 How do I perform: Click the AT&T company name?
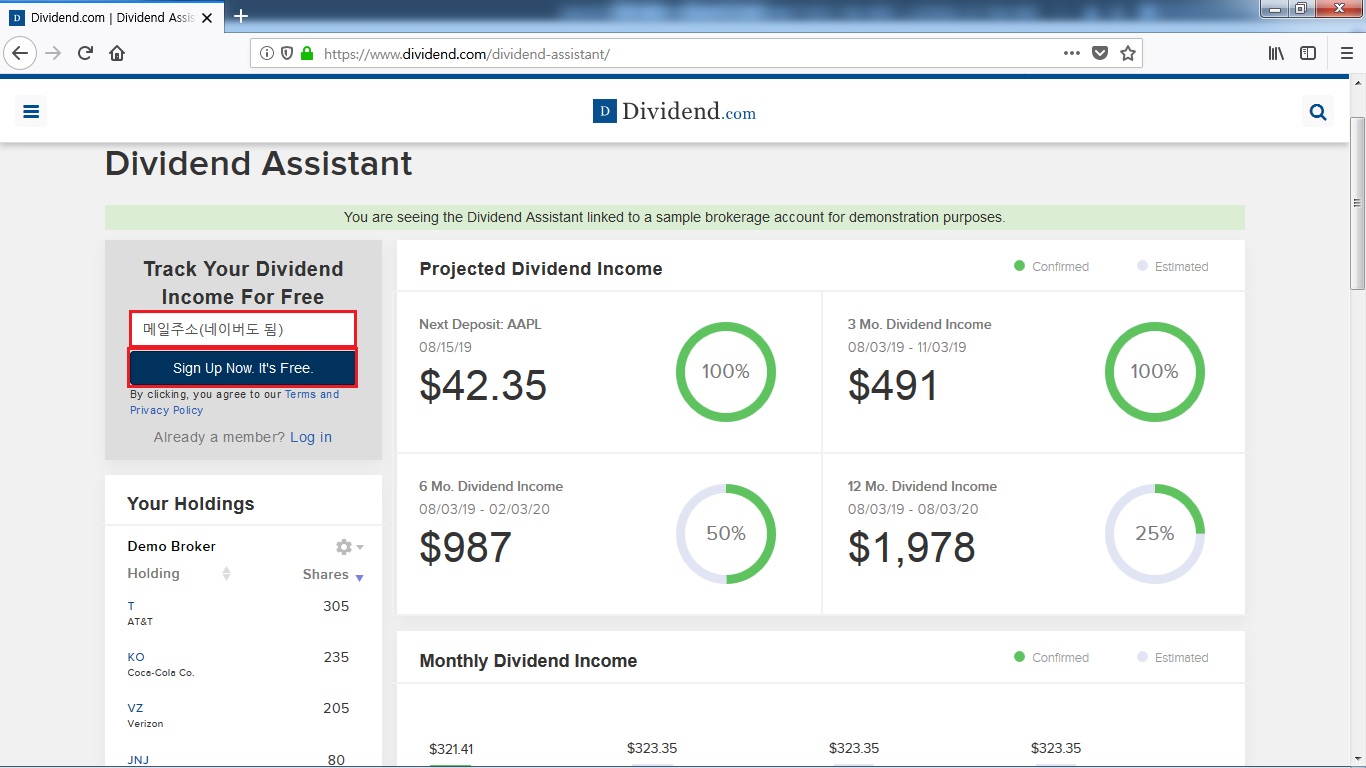[140, 622]
